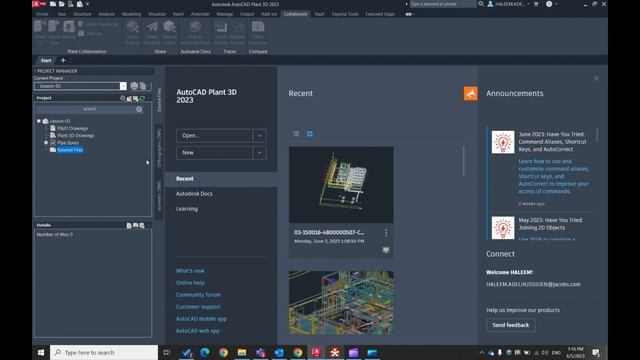Open the second recent drawing thumbnail
This screenshot has width=640, height=360.
pos(341,303)
